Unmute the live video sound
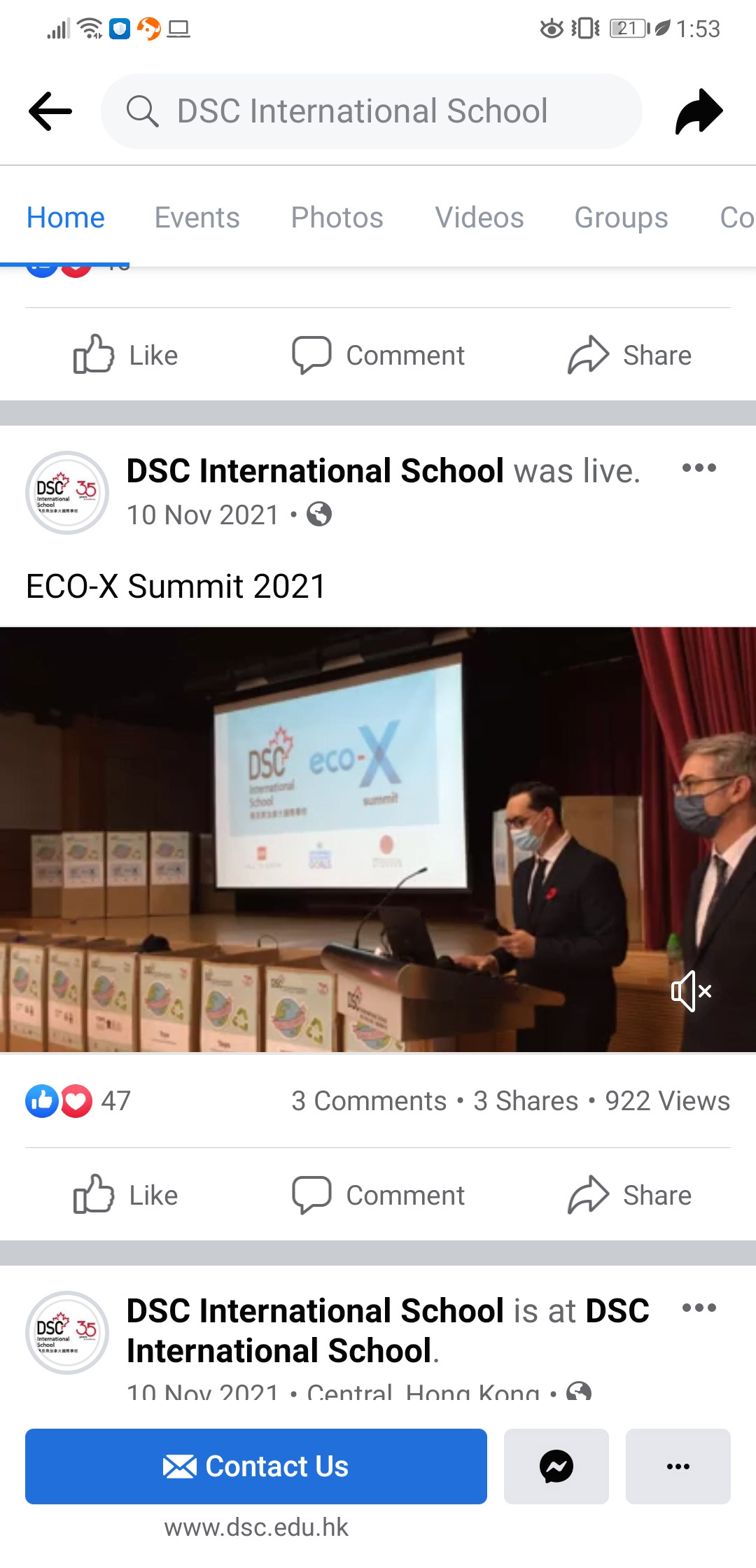The image size is (756, 1568). pos(691,990)
